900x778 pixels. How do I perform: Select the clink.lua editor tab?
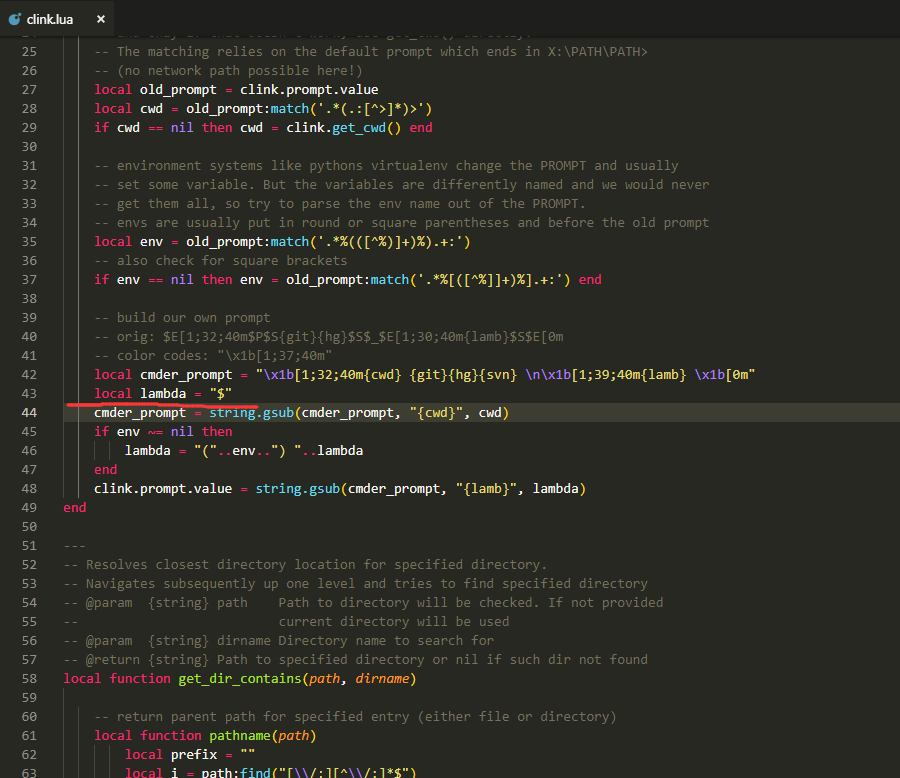click(x=56, y=19)
